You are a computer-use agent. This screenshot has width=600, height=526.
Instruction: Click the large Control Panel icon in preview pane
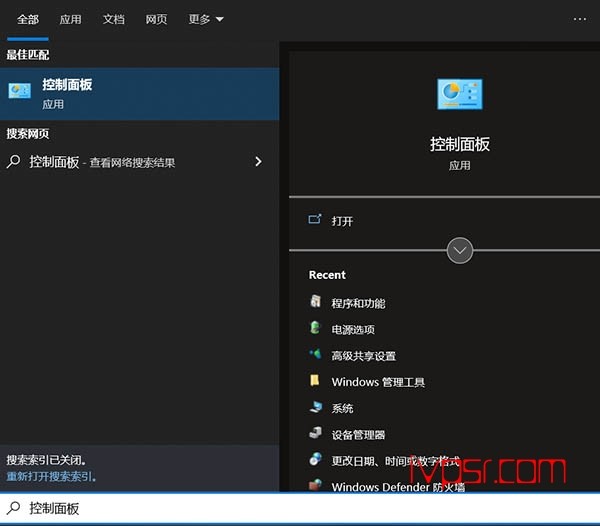click(x=460, y=94)
